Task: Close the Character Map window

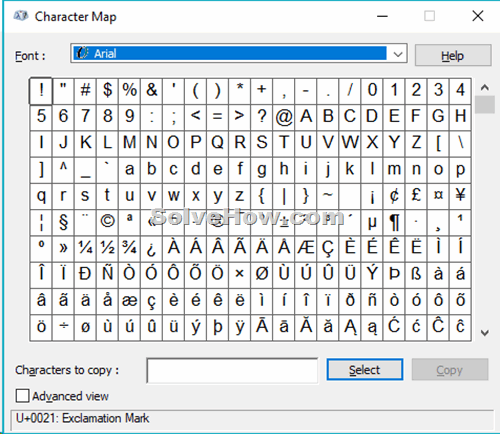Action: (x=478, y=16)
